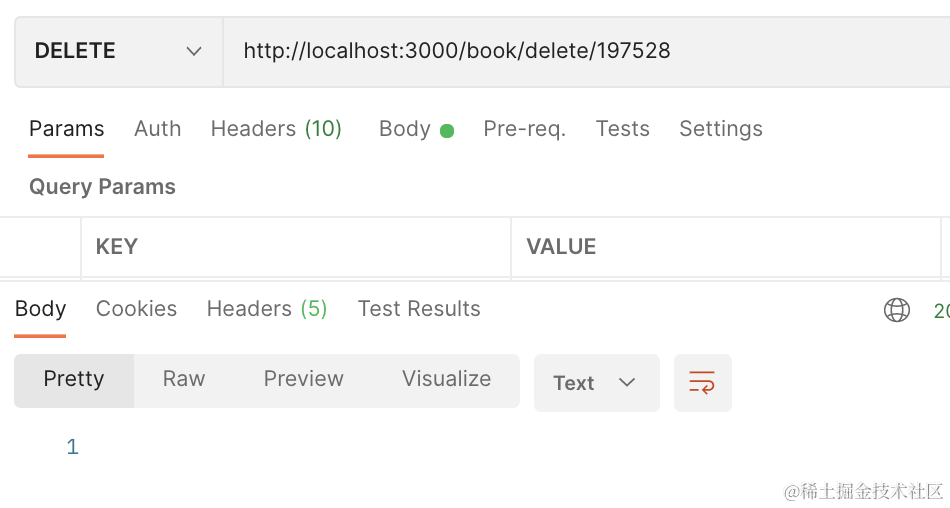Image resolution: width=950 pixels, height=508 pixels.
Task: Open the Auth tab
Action: click(158, 129)
